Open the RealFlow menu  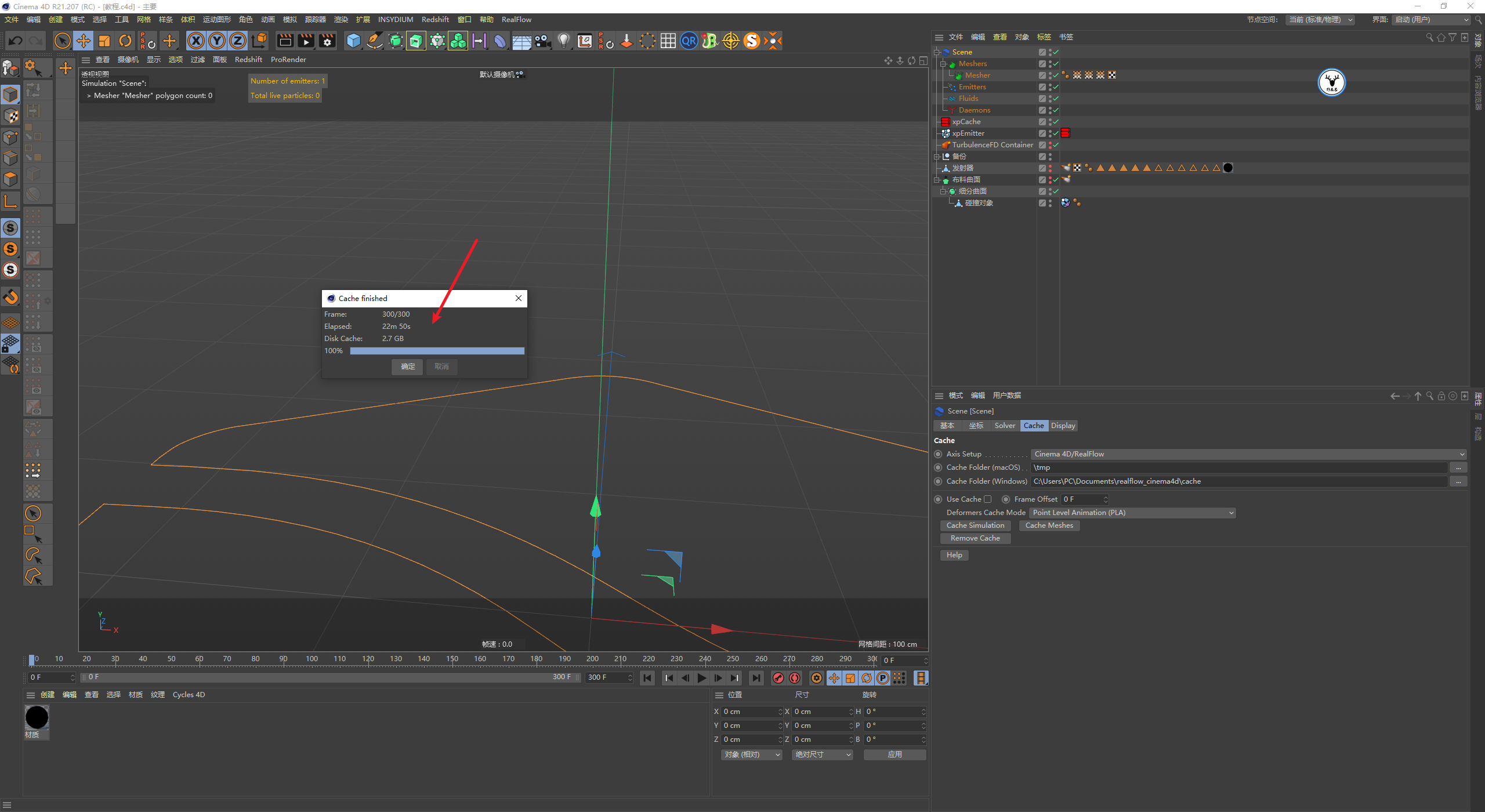[x=516, y=20]
